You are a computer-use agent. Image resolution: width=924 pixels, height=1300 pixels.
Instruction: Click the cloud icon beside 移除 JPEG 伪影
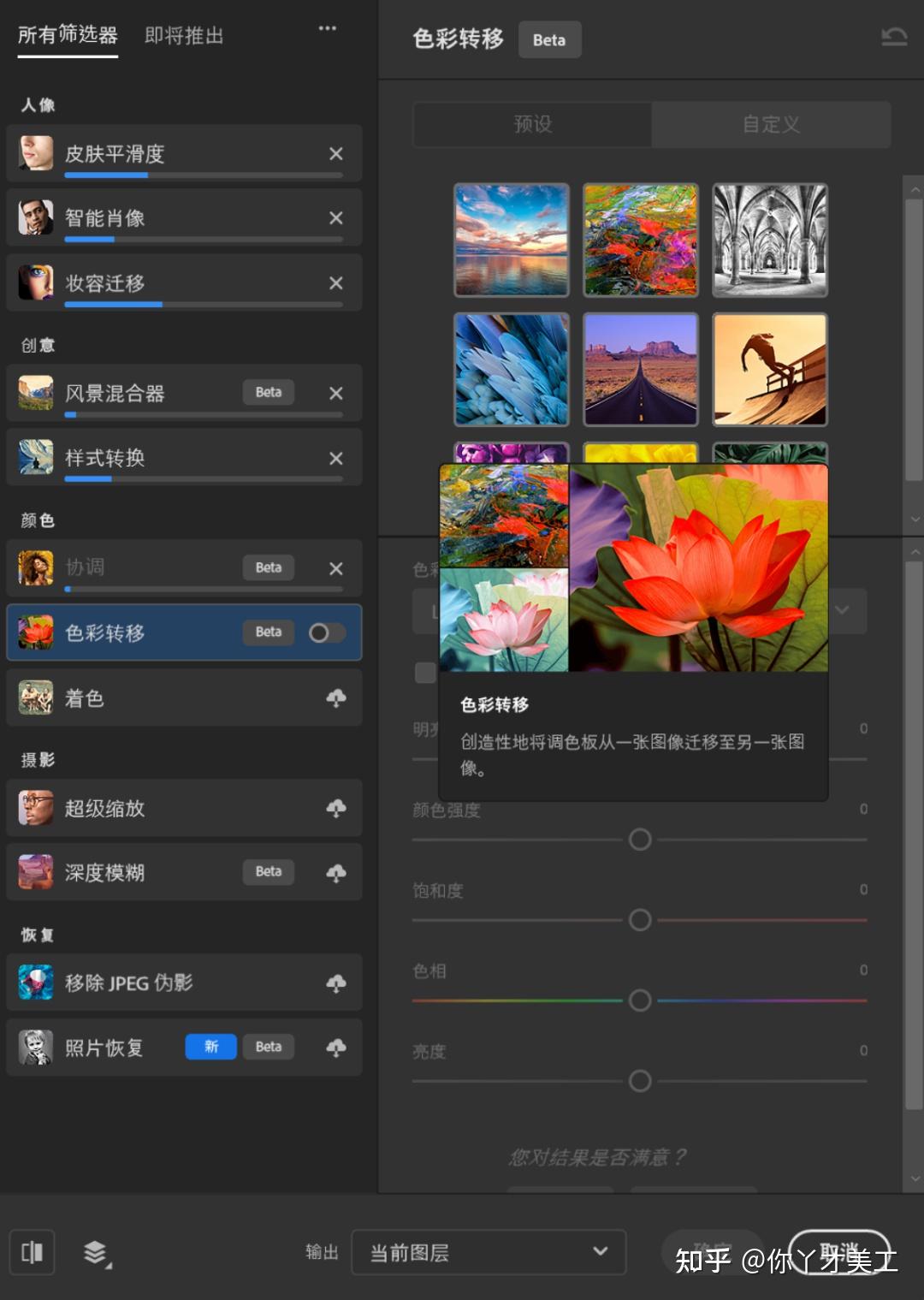click(x=336, y=982)
